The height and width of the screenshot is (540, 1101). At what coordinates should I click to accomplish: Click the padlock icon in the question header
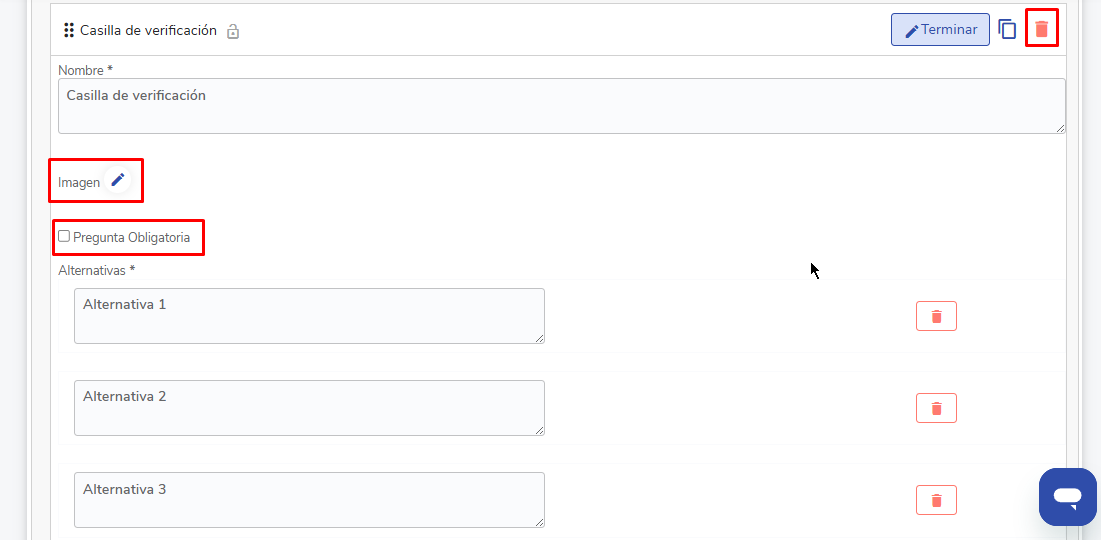233,31
